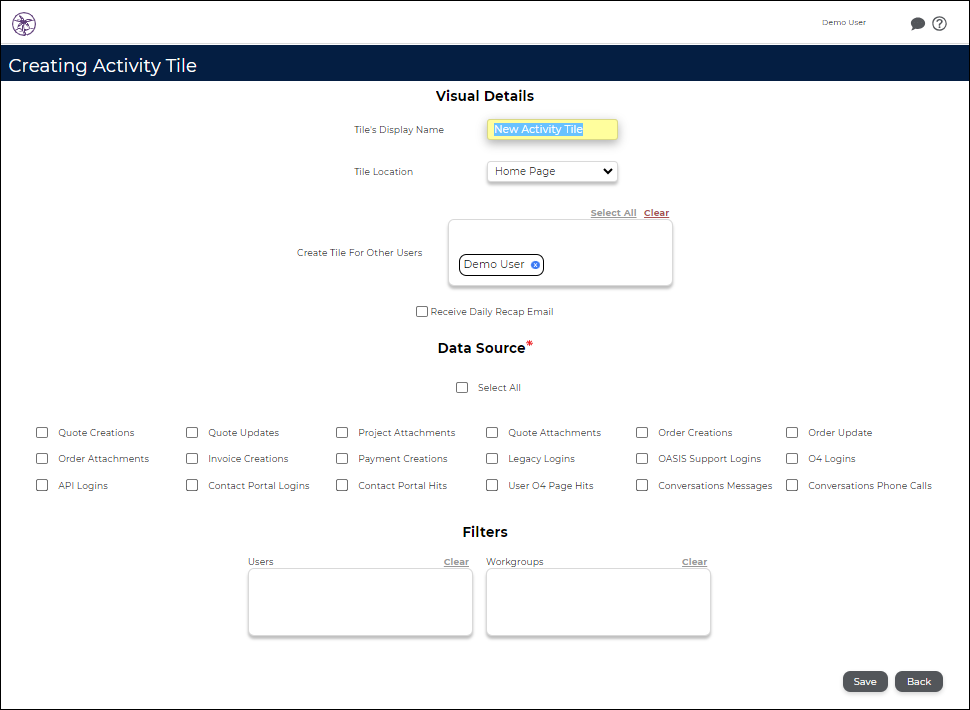Enable the Quote Creations checkbox
Screen dimensions: 970x710
pyautogui.click(x=41, y=432)
